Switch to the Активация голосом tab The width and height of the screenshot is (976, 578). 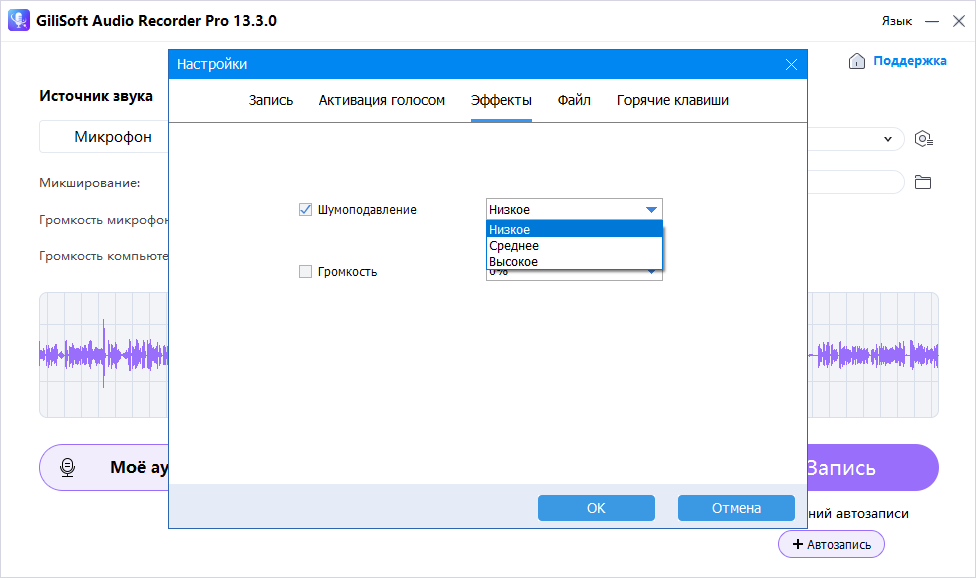pyautogui.click(x=382, y=100)
